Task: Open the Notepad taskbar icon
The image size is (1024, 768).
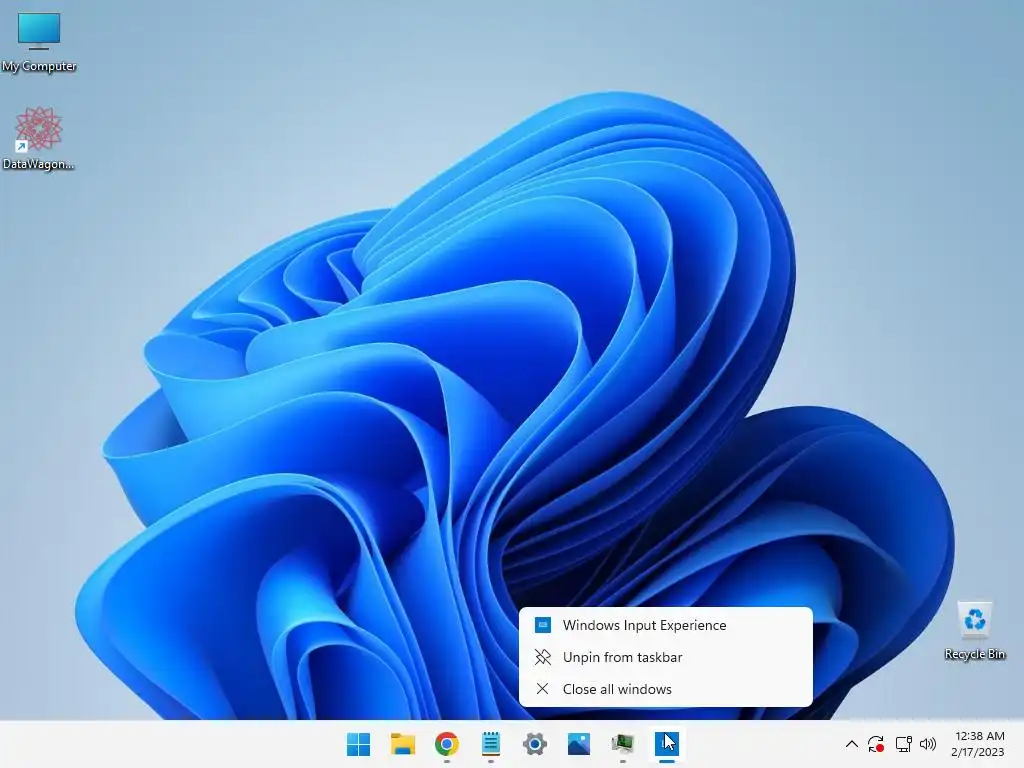Action: pos(490,744)
